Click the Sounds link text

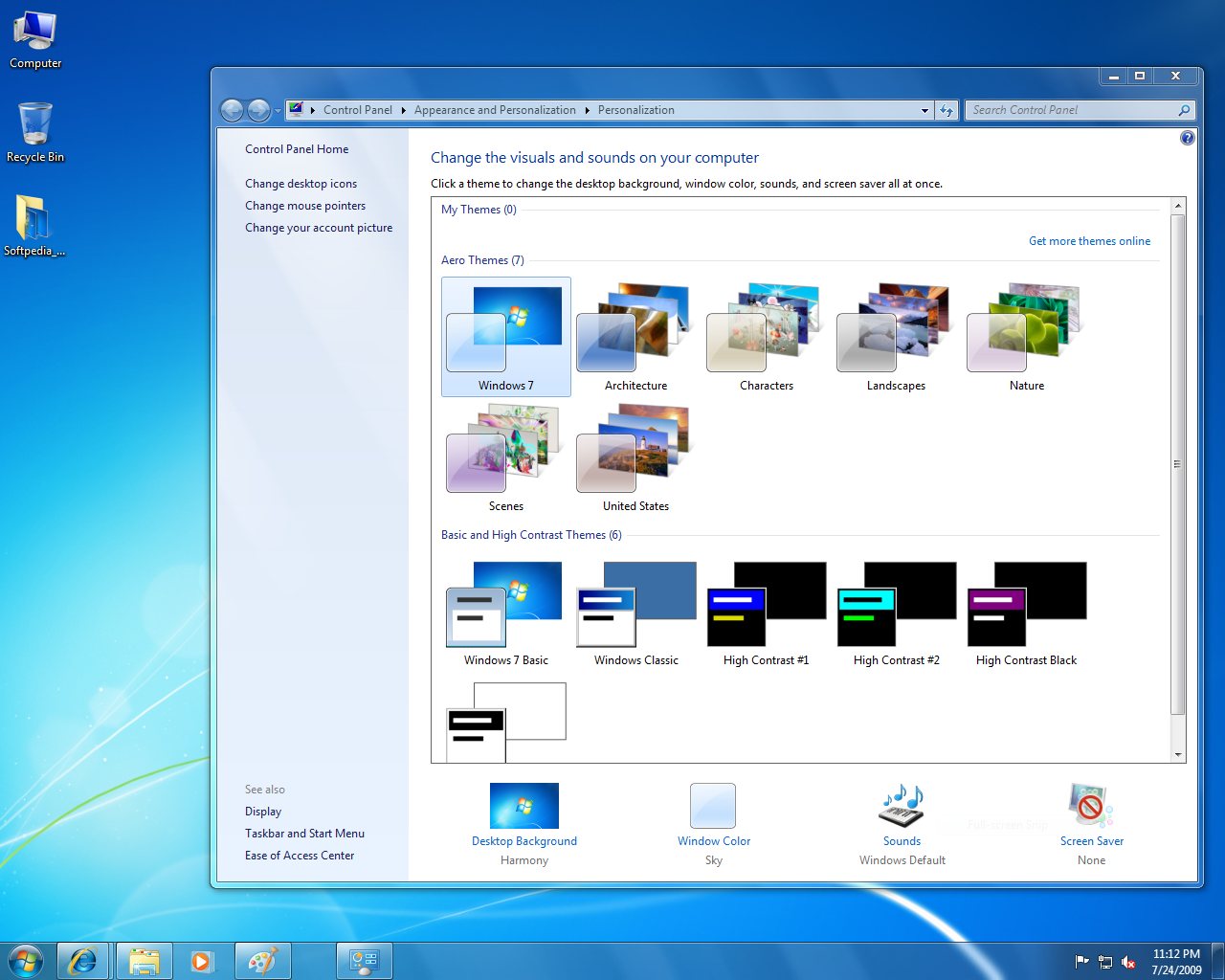pos(902,841)
